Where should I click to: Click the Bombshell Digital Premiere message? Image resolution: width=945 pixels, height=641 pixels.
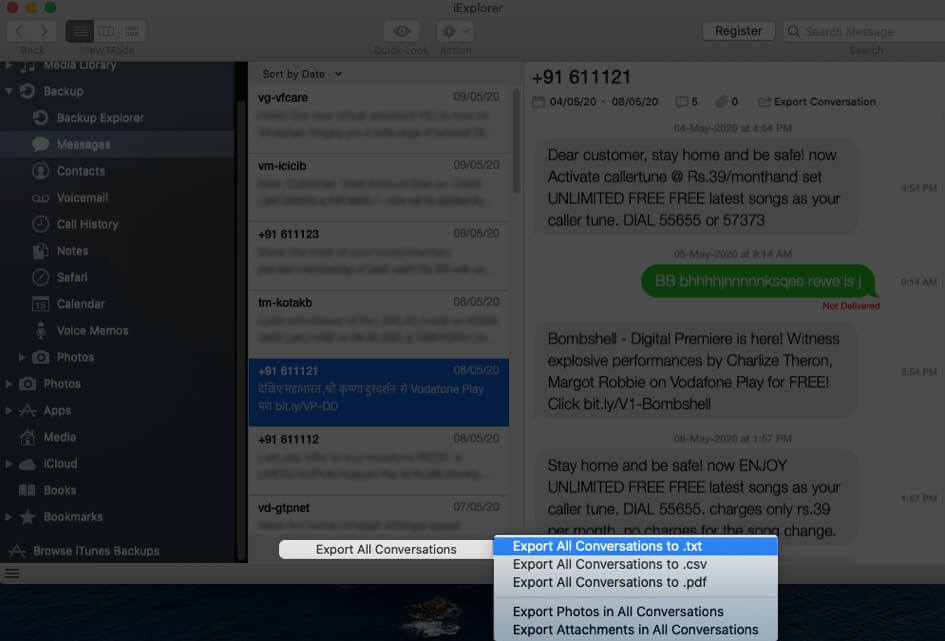tap(696, 371)
